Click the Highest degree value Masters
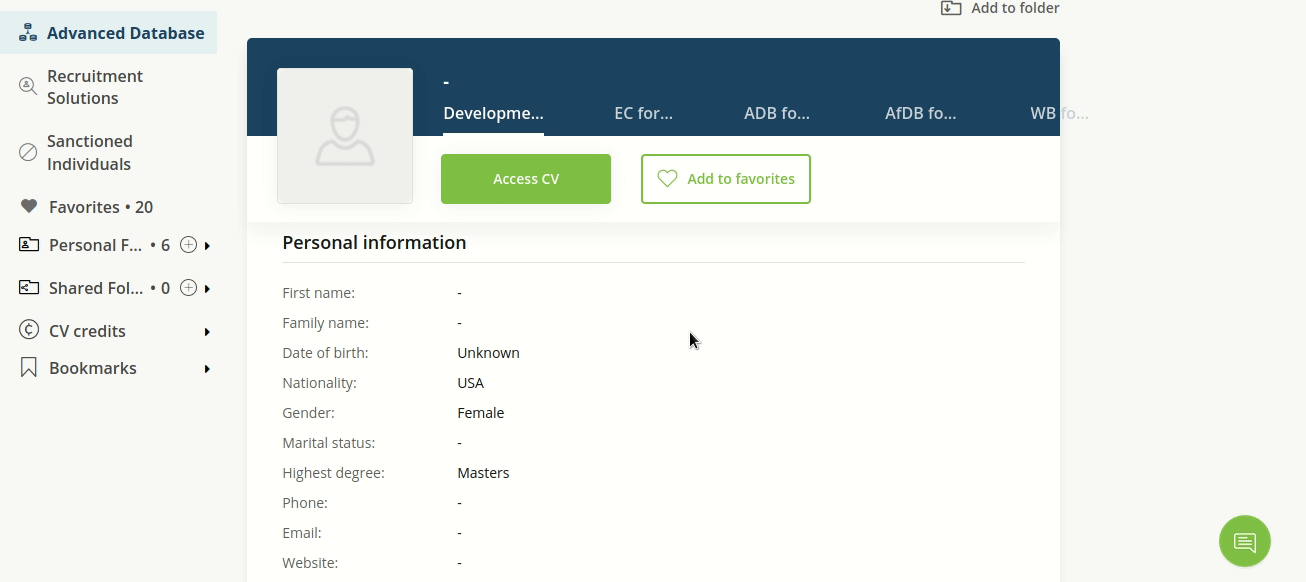1306x582 pixels. pyautogui.click(x=483, y=473)
